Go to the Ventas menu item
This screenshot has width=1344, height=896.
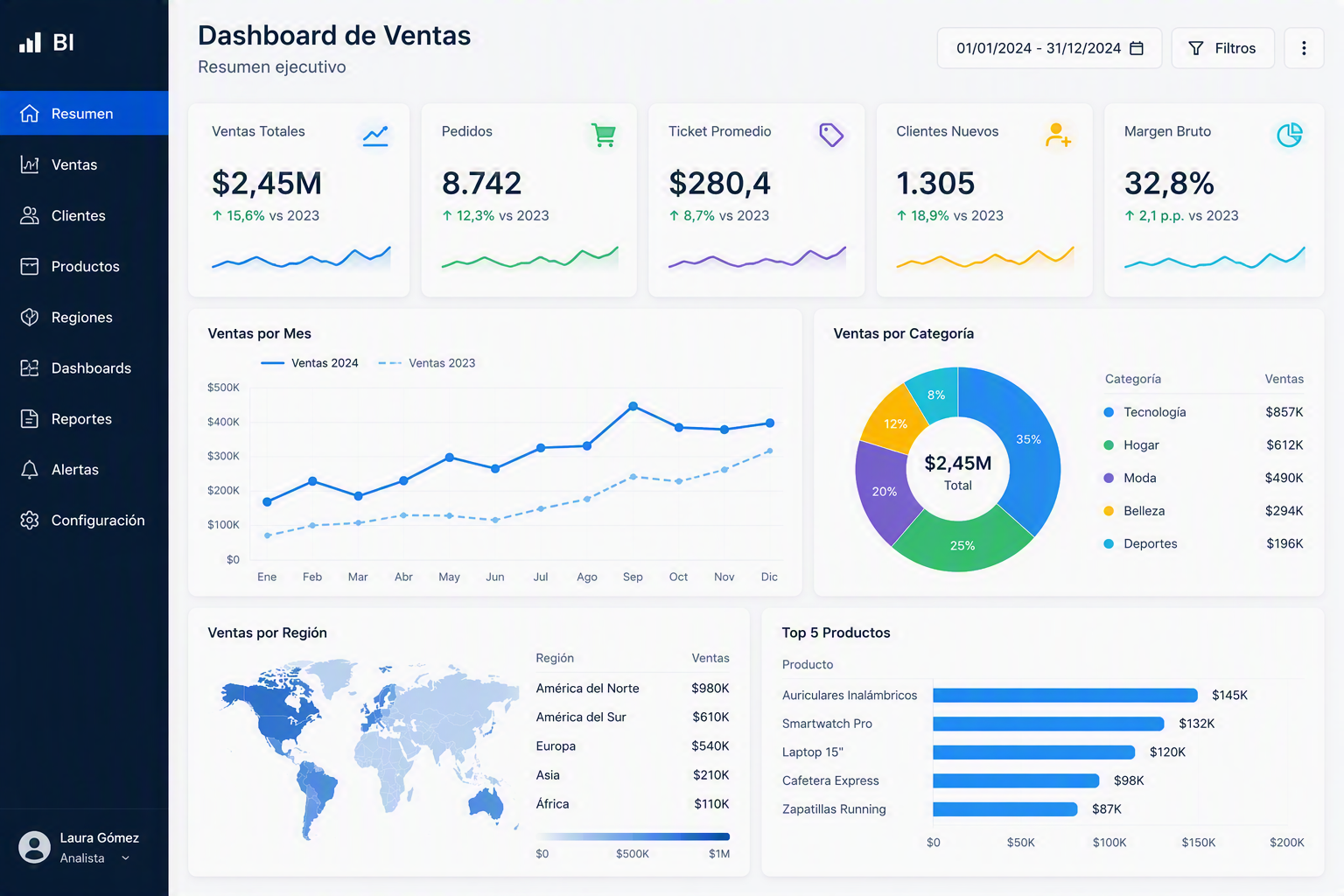tap(84, 164)
